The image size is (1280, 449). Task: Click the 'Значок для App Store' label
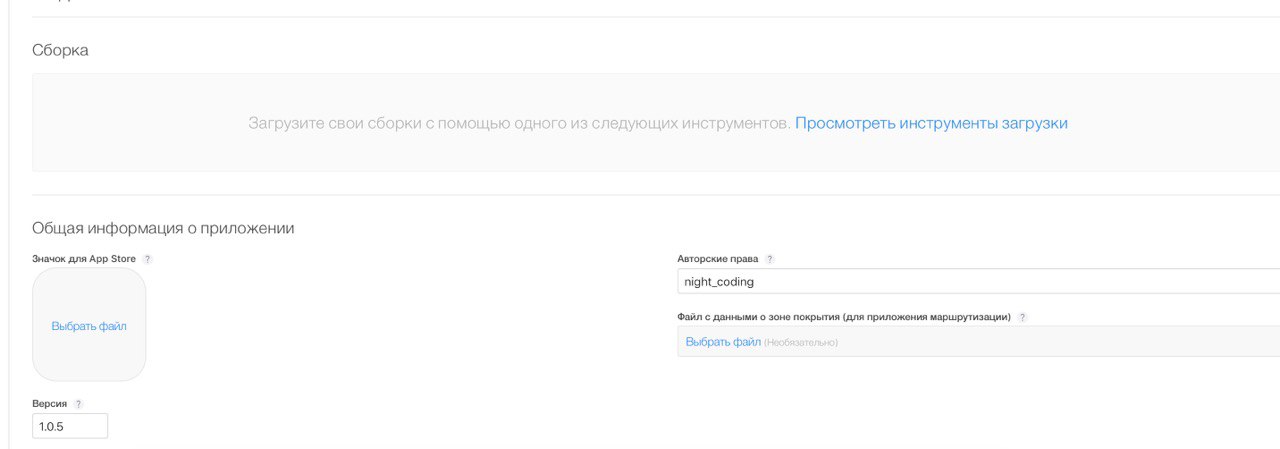84,259
